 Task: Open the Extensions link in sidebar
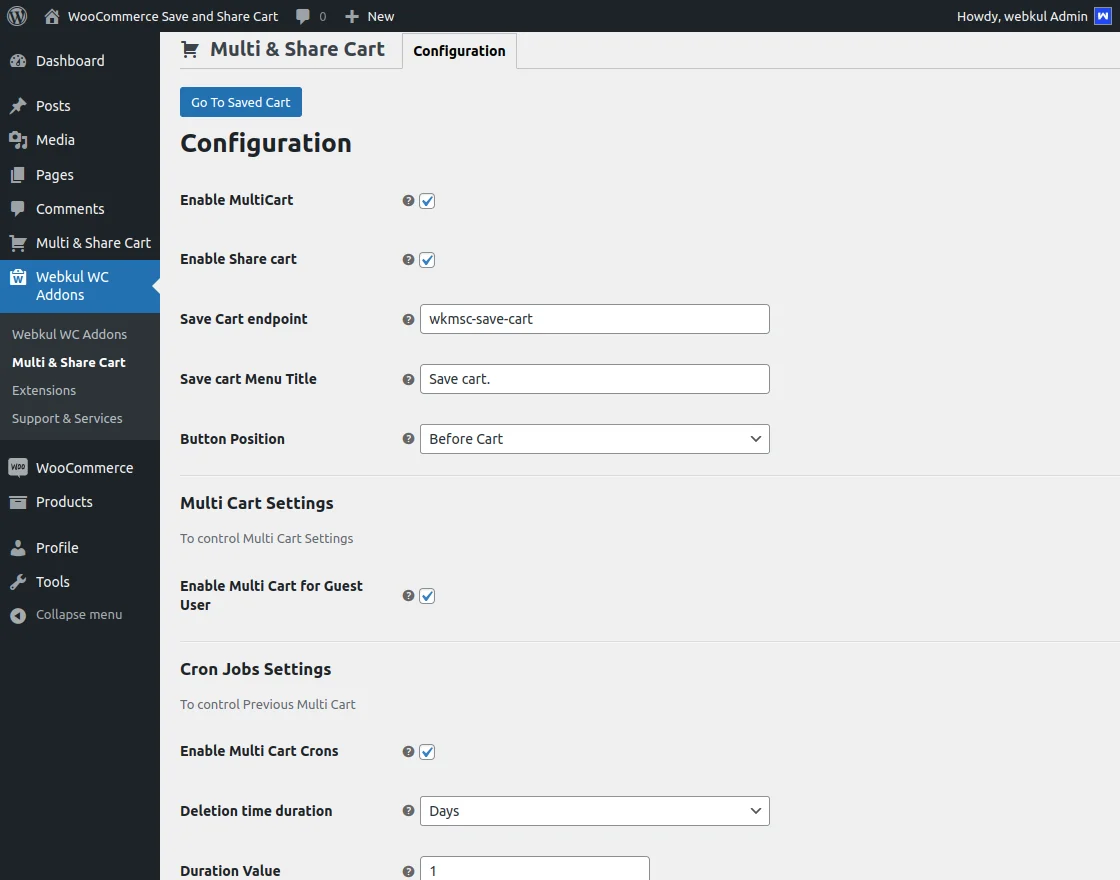pos(44,390)
